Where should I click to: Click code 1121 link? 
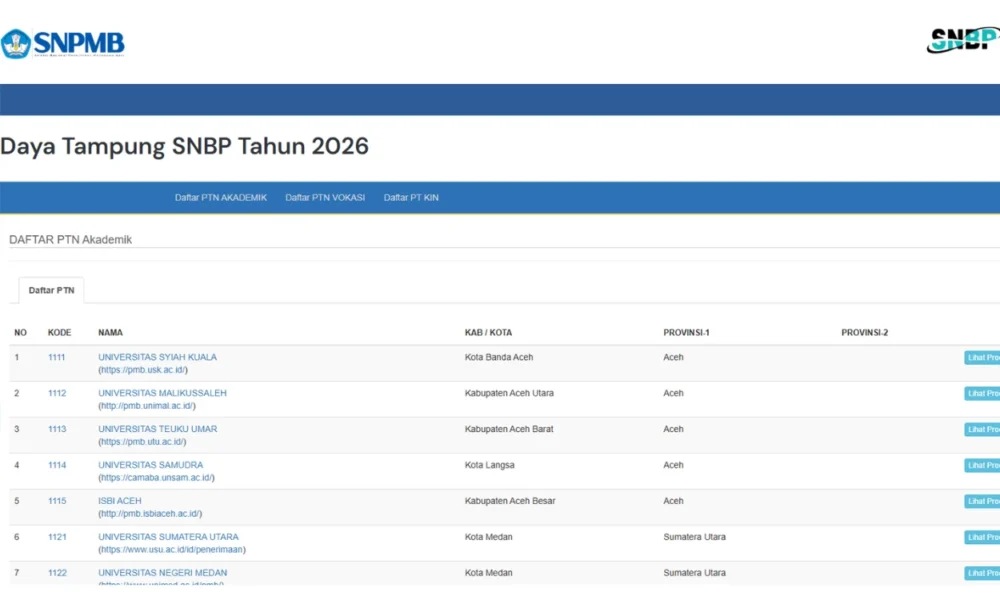coord(57,537)
